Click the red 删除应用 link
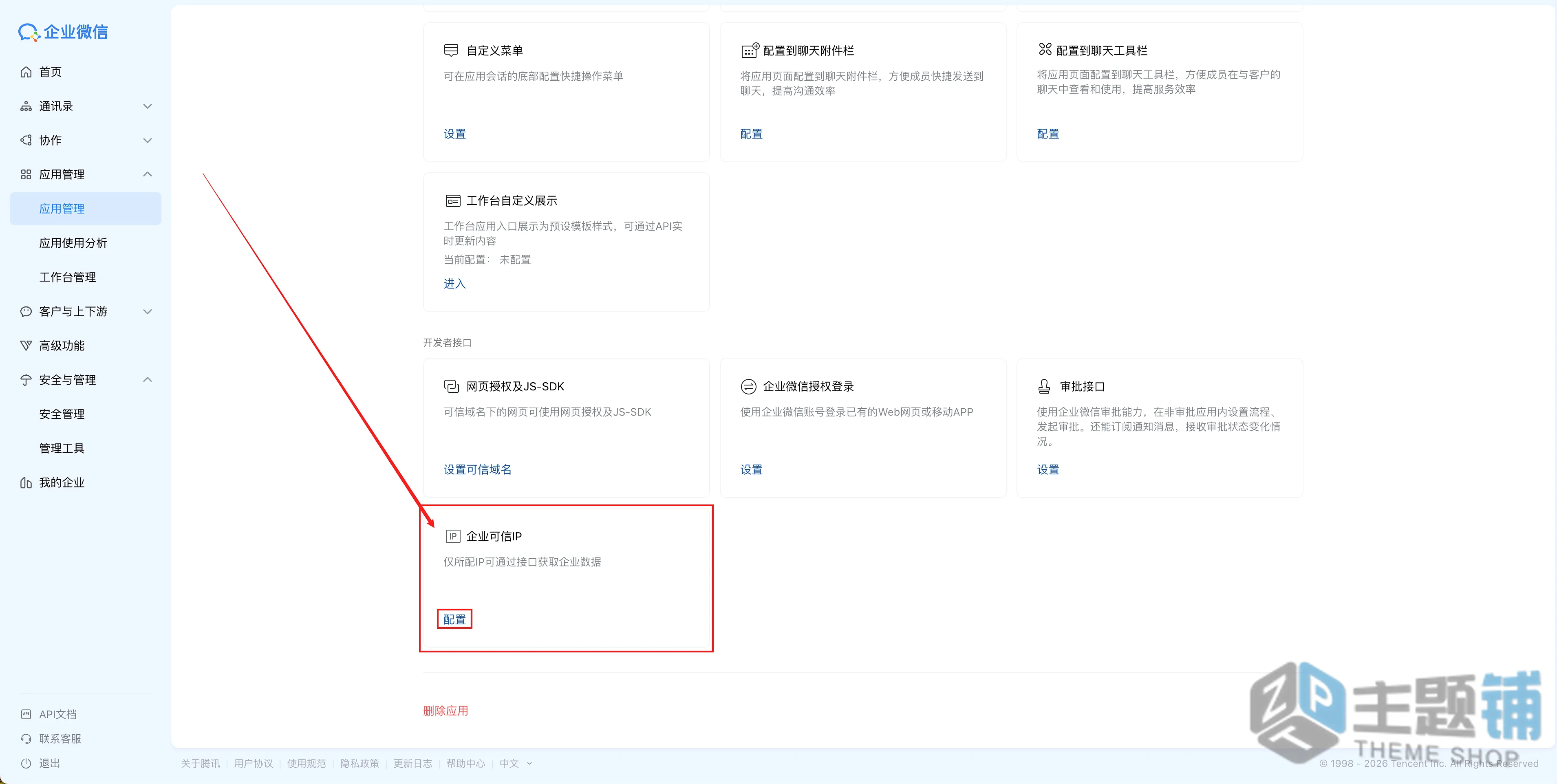 coord(445,711)
